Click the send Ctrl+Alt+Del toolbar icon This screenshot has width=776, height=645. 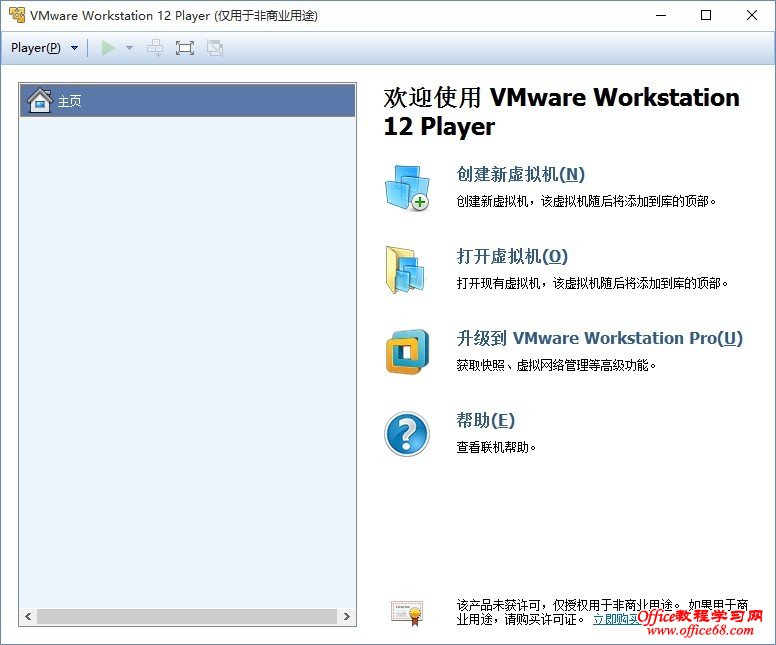[155, 48]
